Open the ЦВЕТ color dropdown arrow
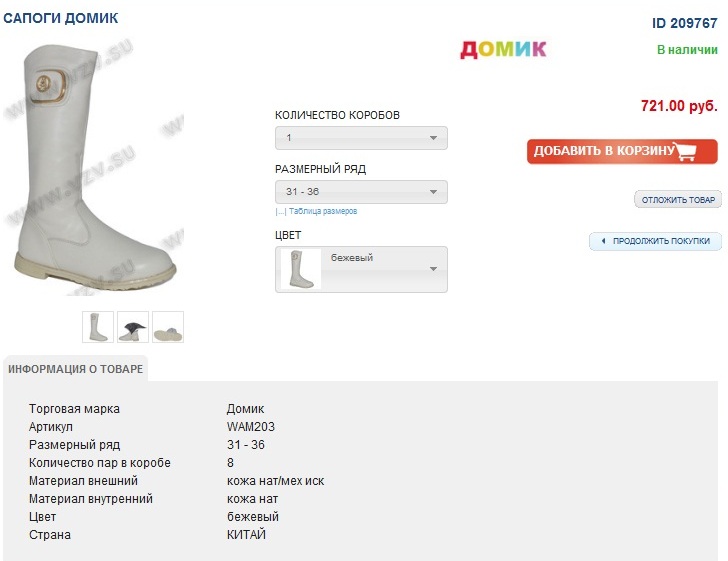 433,269
